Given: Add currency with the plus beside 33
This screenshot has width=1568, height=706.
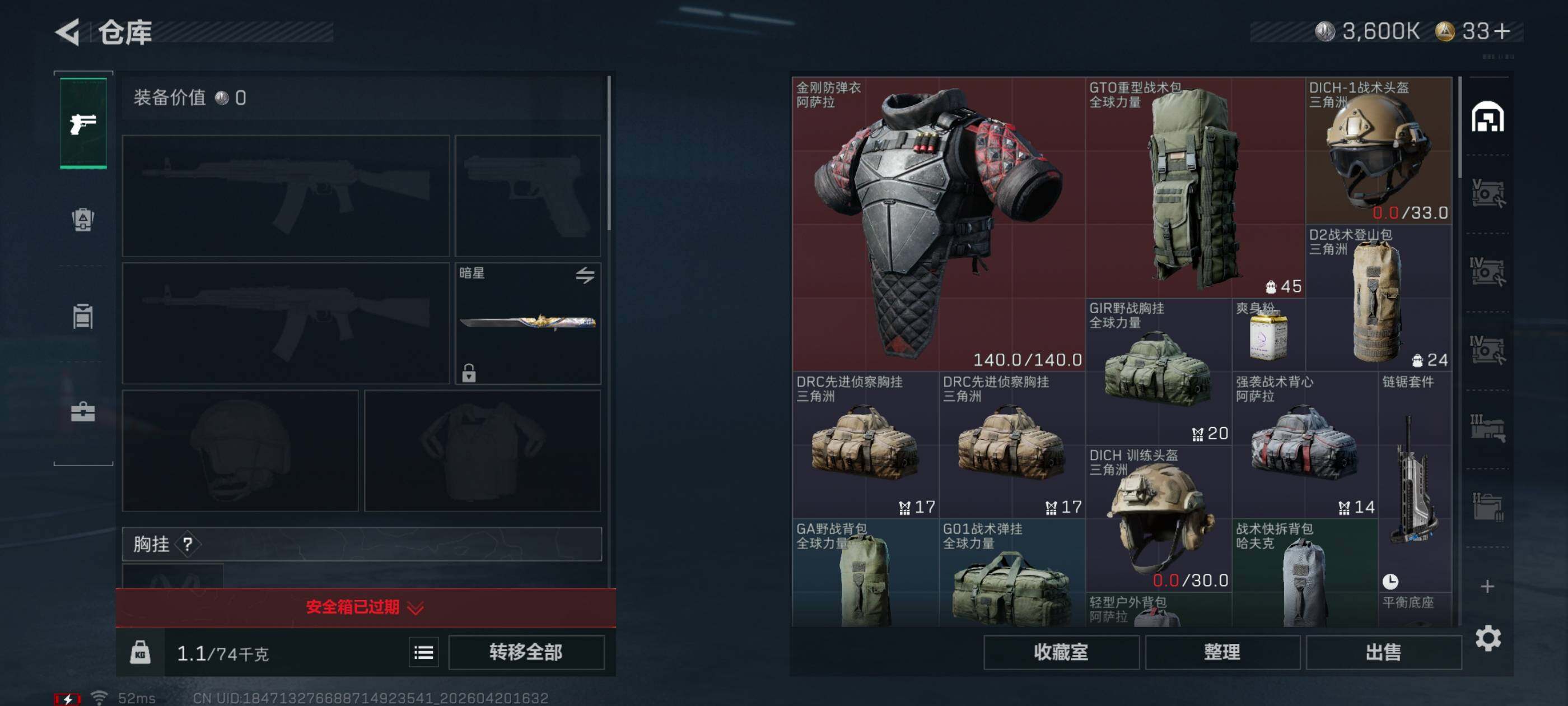Looking at the screenshot, I should click(x=1502, y=31).
